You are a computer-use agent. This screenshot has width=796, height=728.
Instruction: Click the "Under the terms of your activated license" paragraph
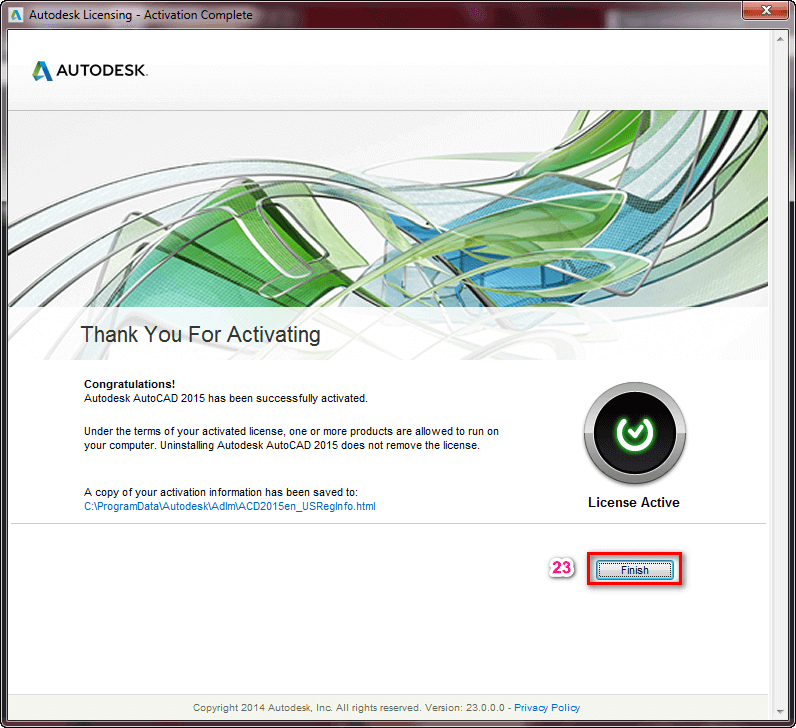click(291, 438)
